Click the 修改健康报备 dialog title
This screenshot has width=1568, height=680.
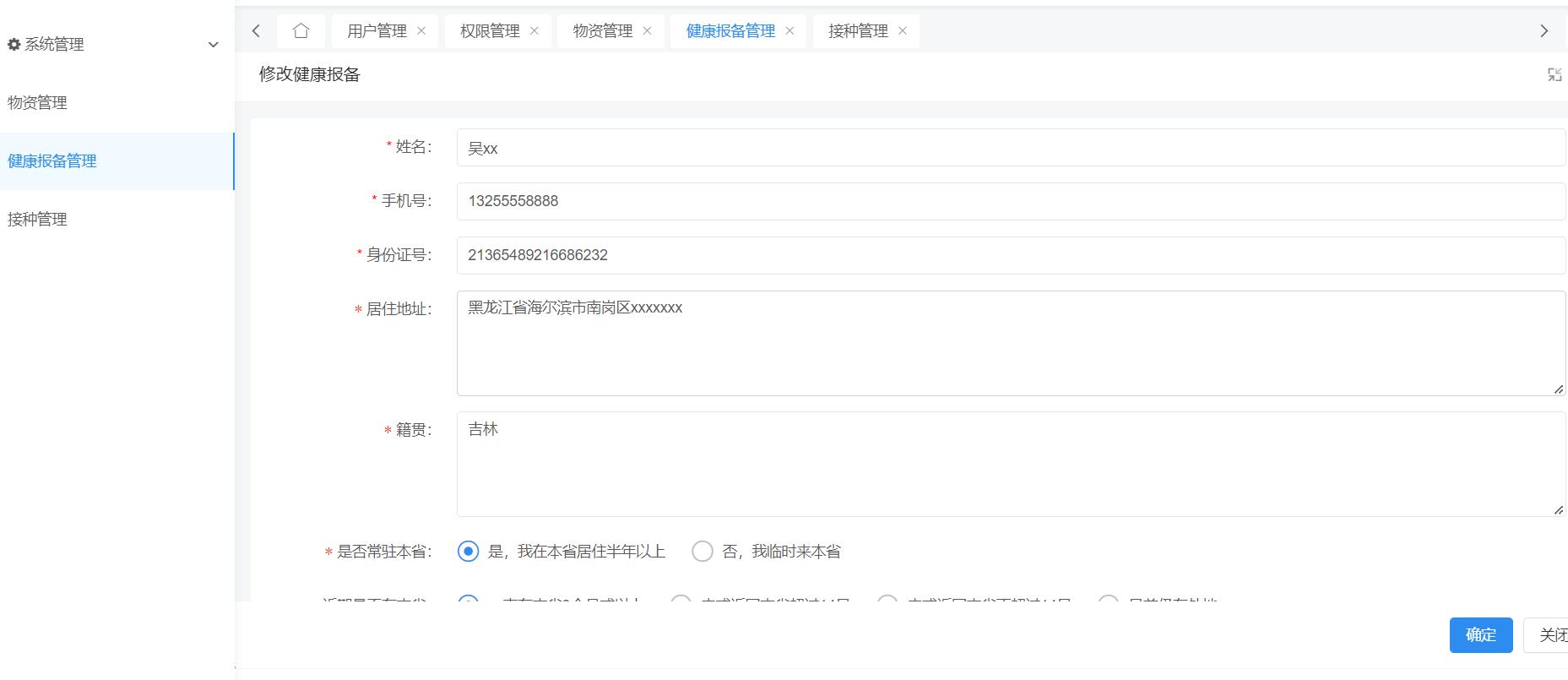310,74
